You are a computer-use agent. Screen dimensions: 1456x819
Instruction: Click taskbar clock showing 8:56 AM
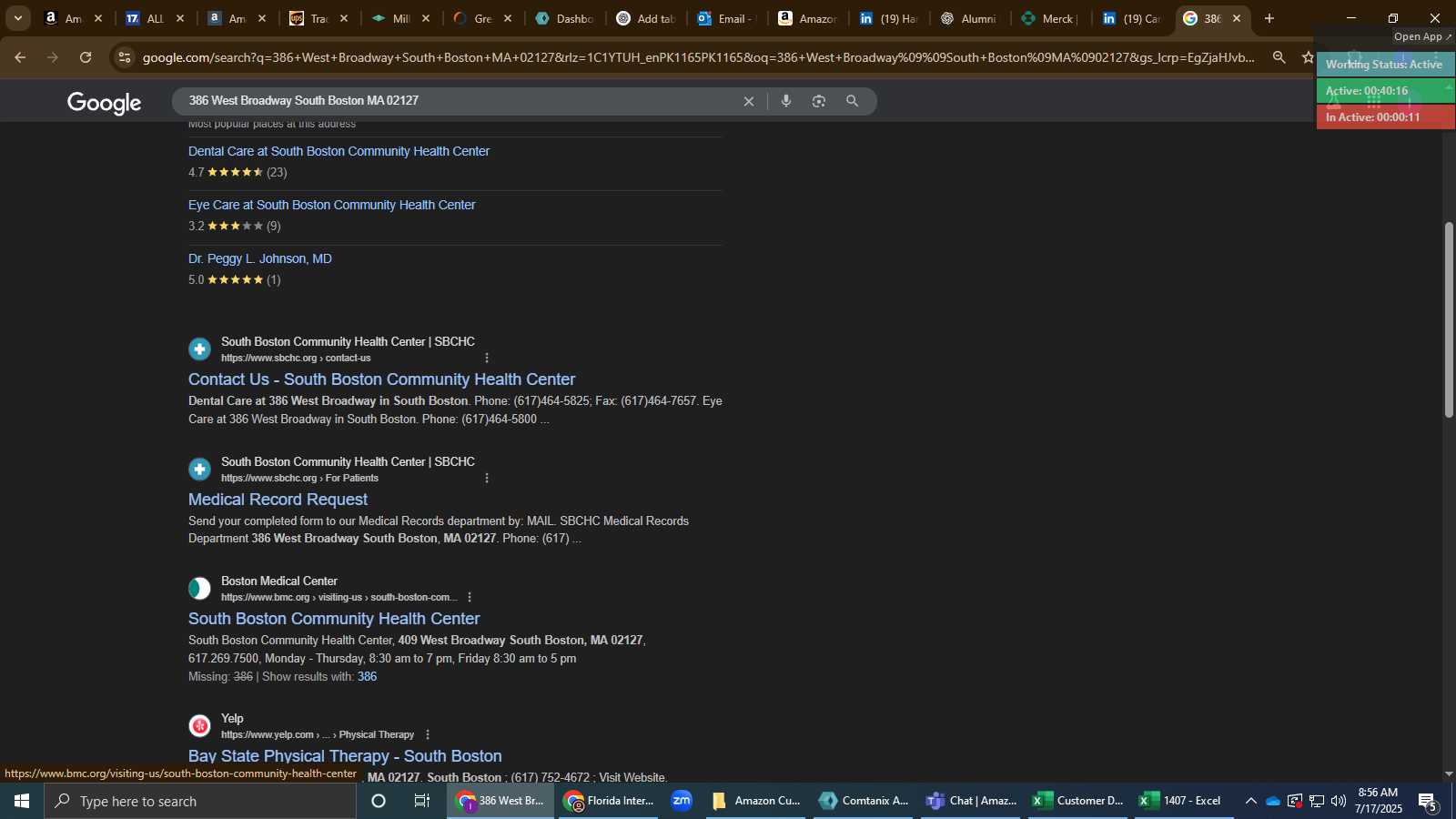click(x=1378, y=801)
